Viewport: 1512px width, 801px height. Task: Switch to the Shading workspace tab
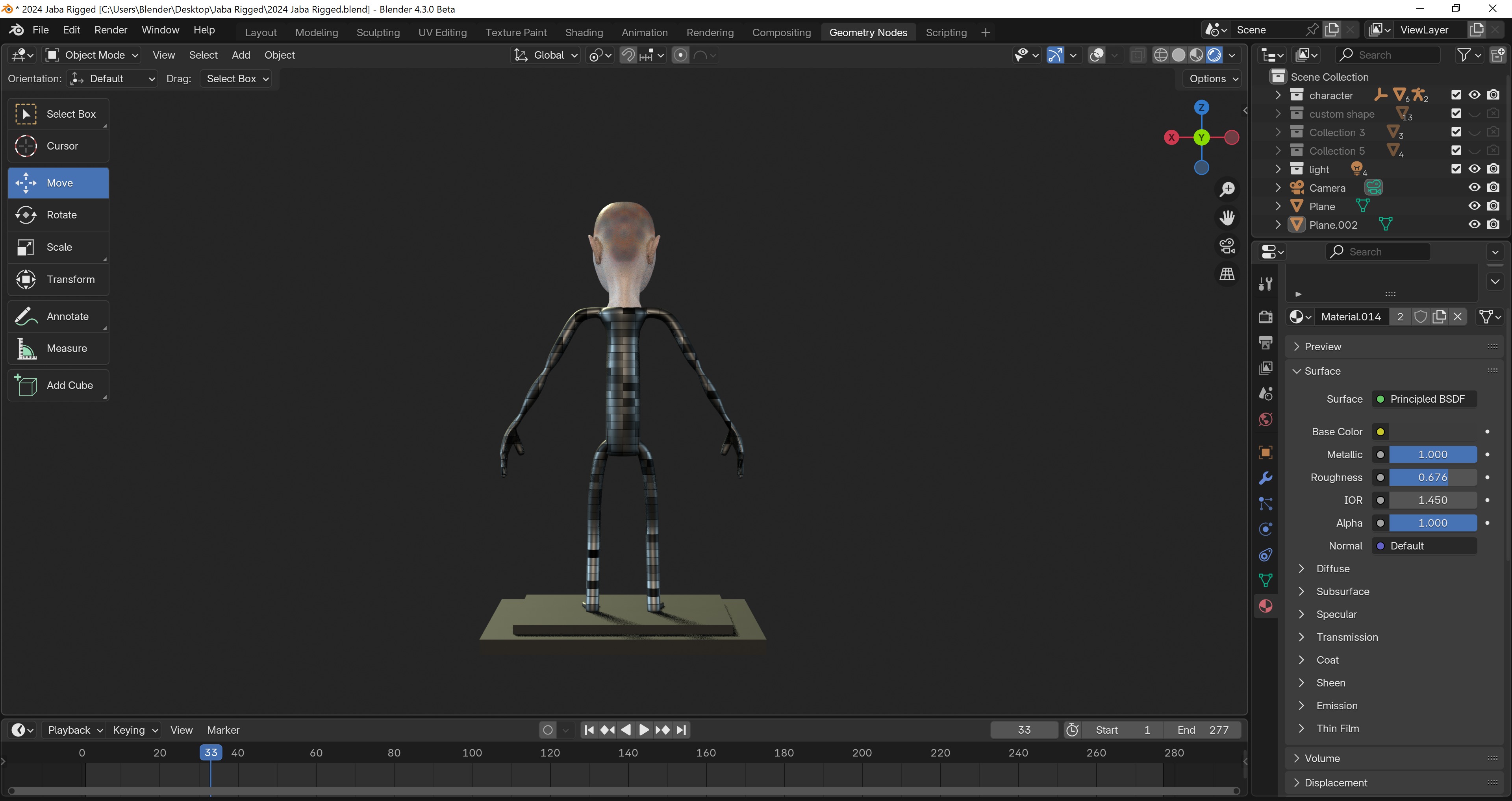pos(584,33)
